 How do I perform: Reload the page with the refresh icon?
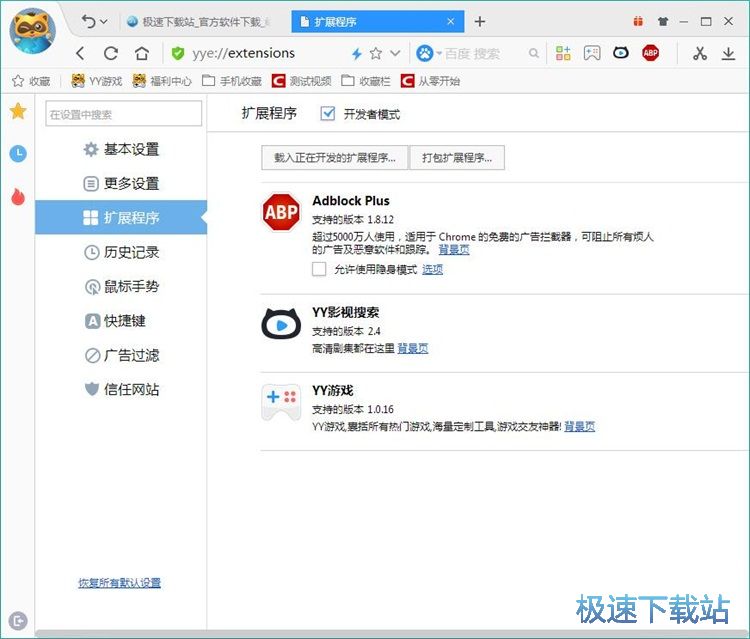[x=111, y=53]
